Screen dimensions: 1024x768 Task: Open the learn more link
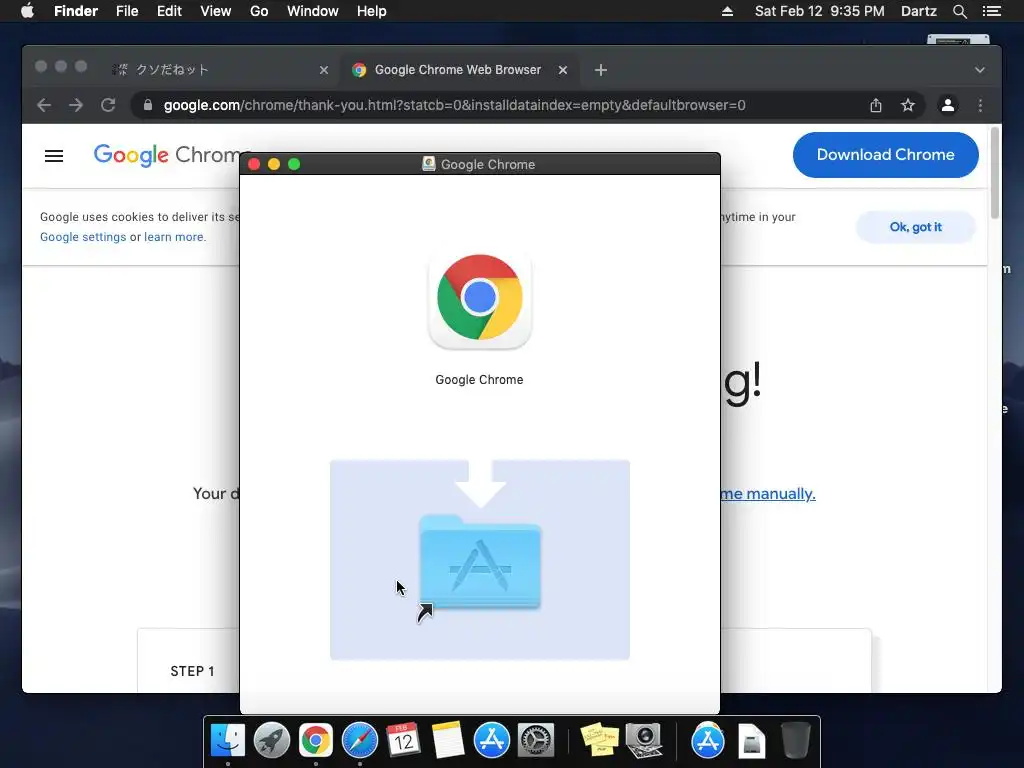coord(174,237)
